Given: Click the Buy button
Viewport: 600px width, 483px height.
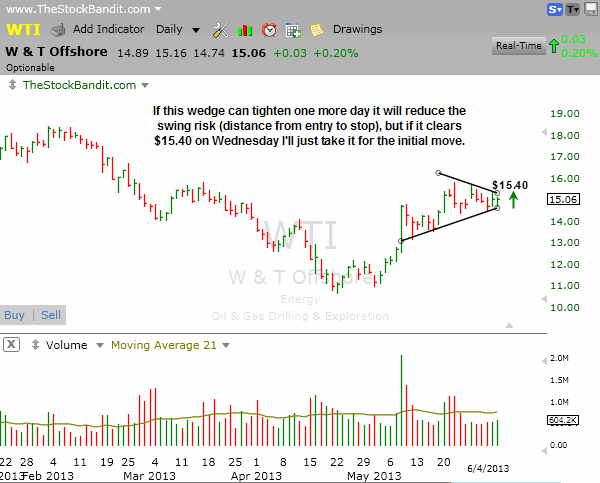Looking at the screenshot, I should (15, 315).
